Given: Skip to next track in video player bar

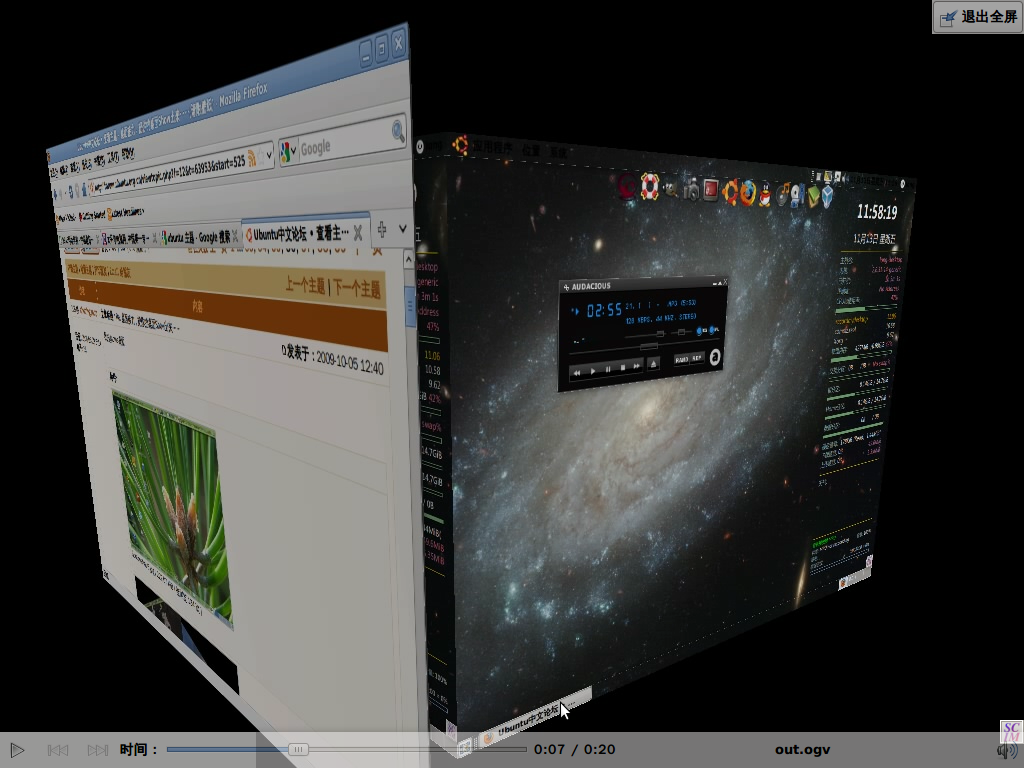Looking at the screenshot, I should pyautogui.click(x=98, y=750).
